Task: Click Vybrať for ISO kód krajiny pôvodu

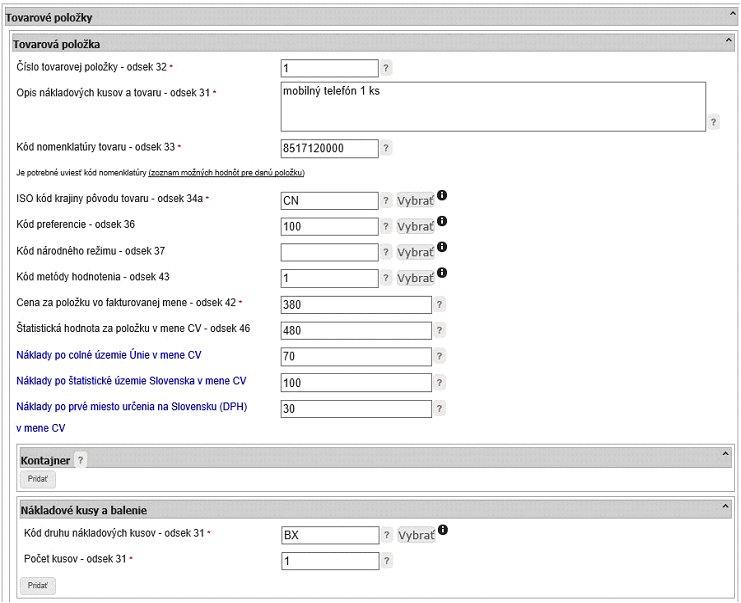Action: [x=415, y=201]
